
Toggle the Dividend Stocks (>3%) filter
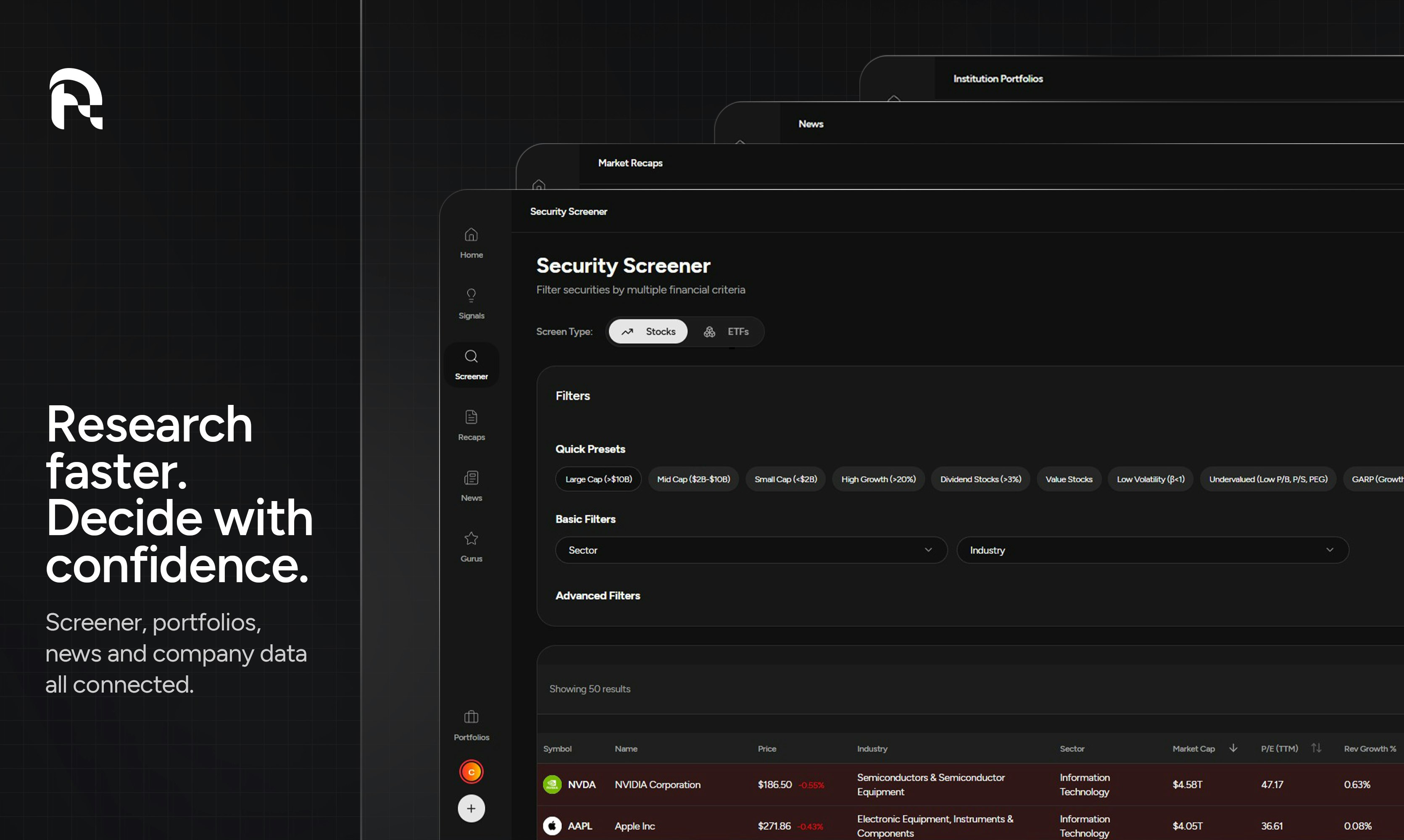(x=980, y=479)
